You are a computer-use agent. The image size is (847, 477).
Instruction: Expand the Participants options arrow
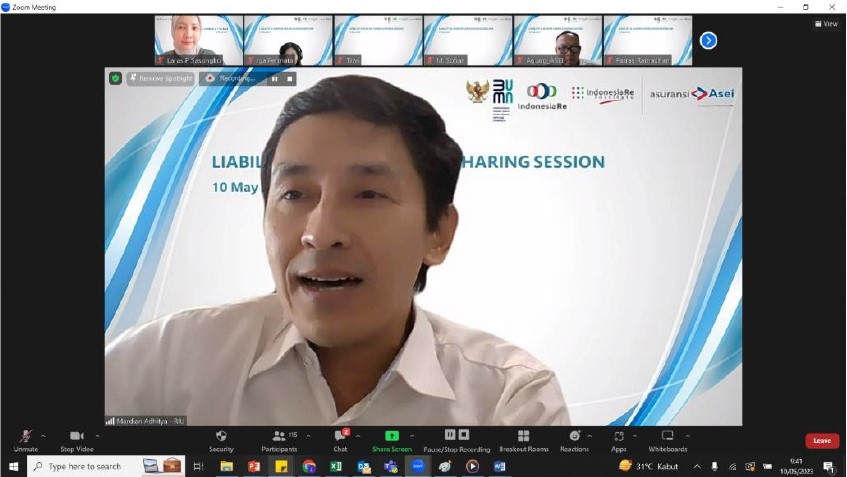308,436
